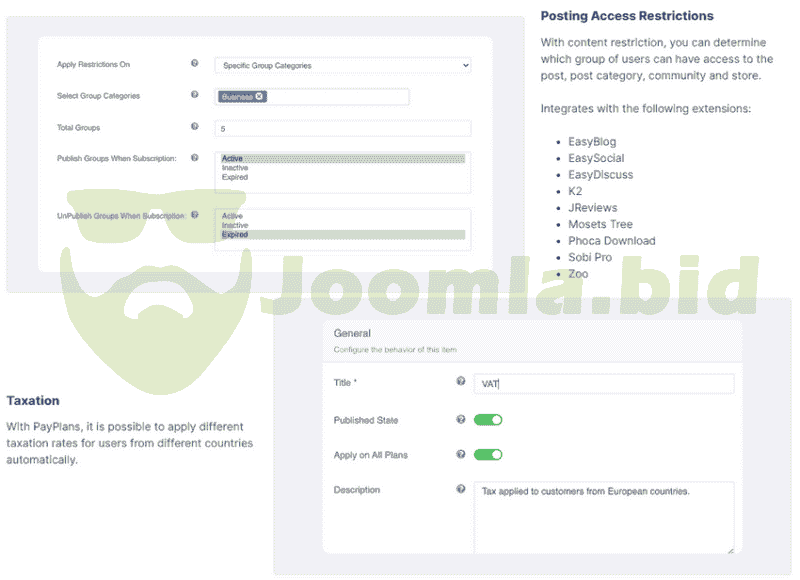Viewport: 800px width, 580px height.
Task: Disable the Apply on All Plans switch
Action: point(488,455)
